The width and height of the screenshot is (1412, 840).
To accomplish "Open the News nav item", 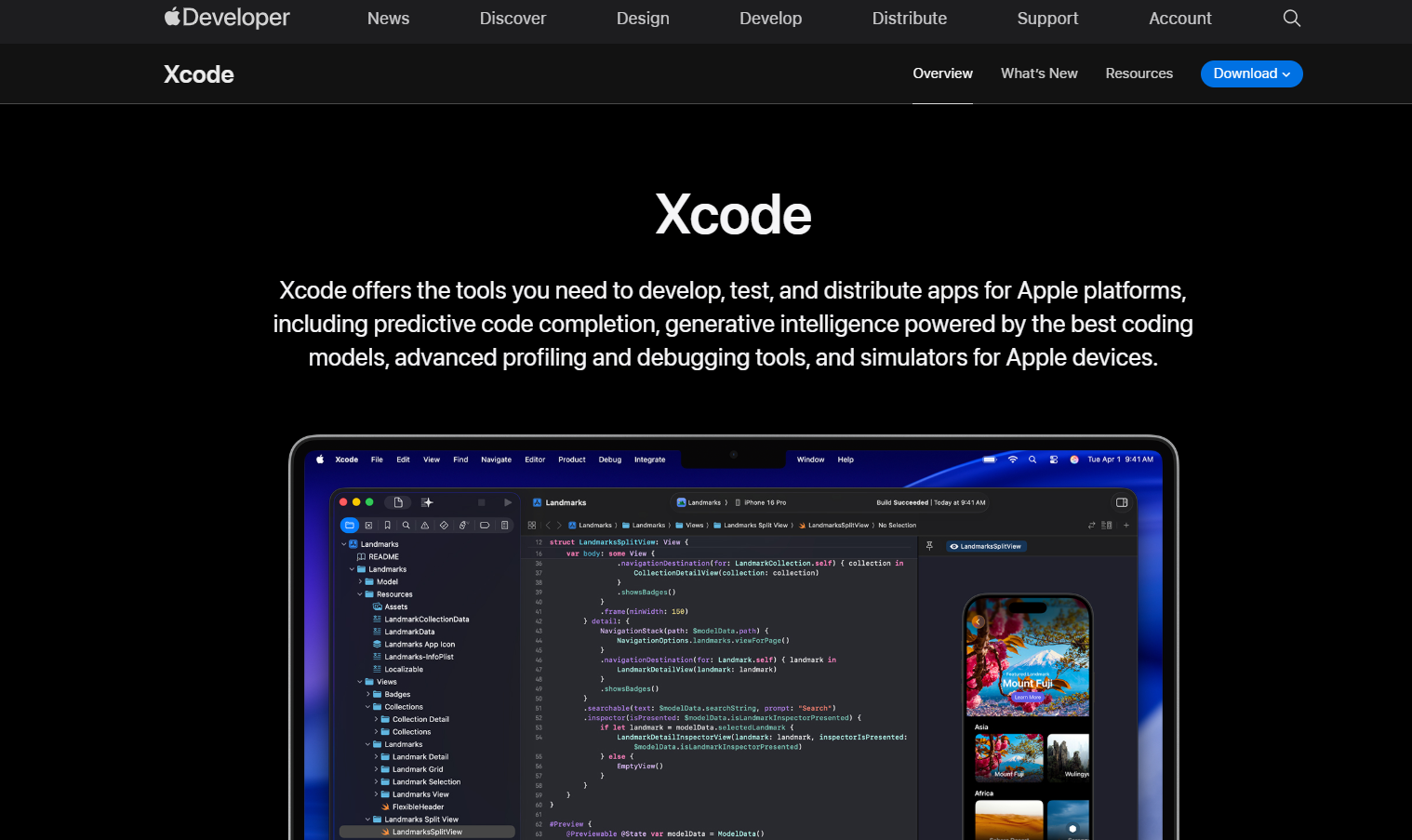I will (388, 18).
